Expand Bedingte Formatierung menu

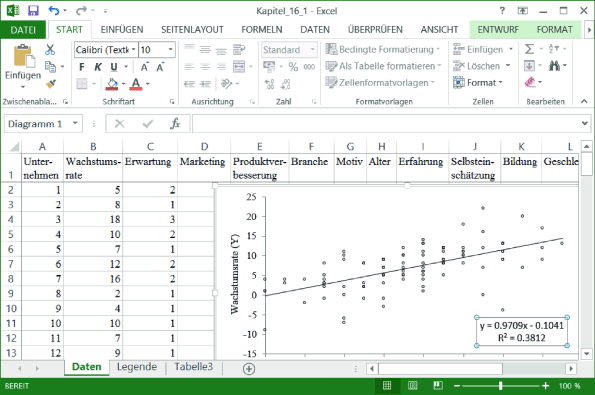(x=382, y=49)
